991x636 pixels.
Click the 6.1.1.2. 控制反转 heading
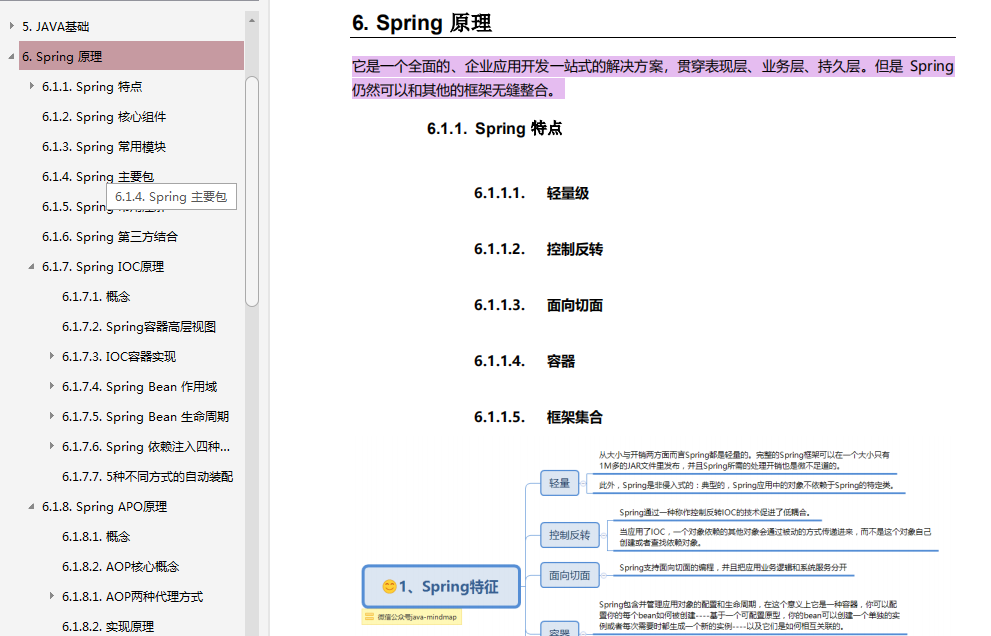(x=538, y=249)
